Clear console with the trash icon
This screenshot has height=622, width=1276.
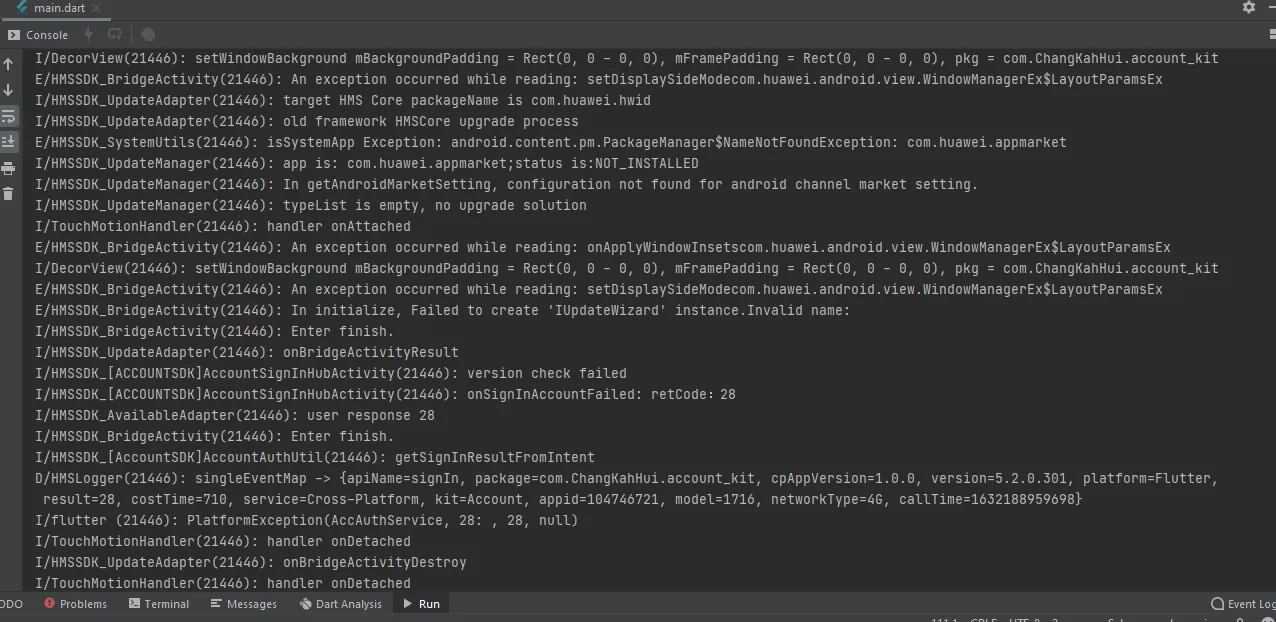pos(8,193)
